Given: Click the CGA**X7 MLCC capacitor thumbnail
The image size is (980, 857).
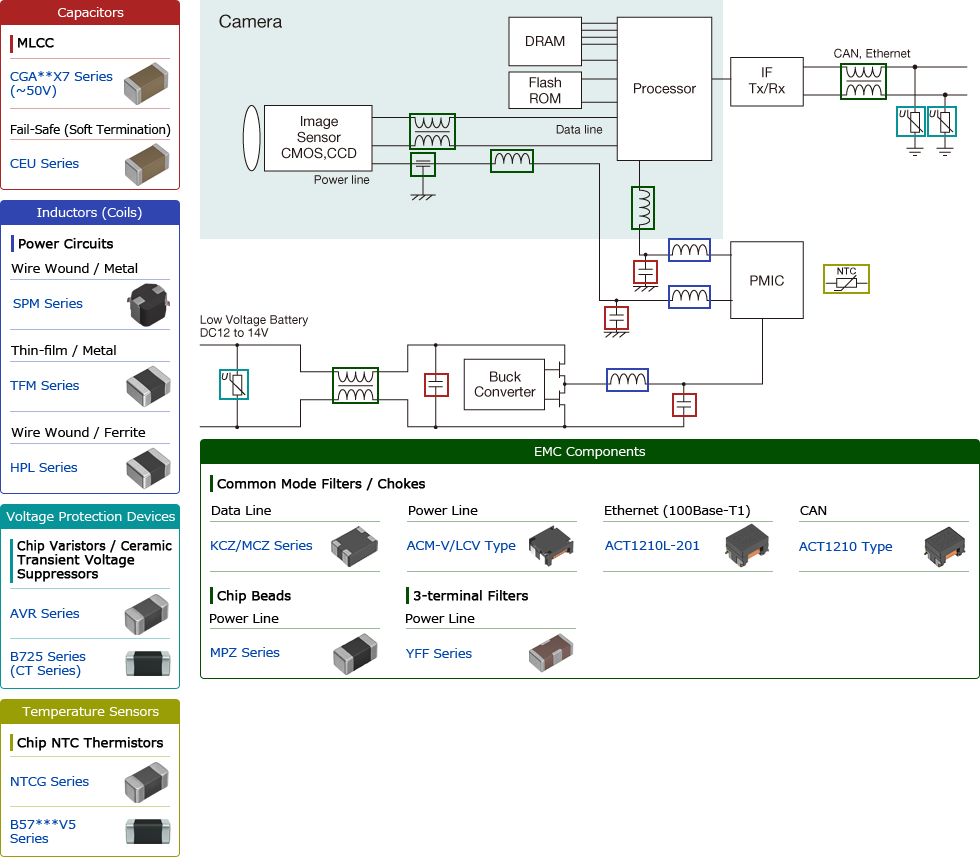Looking at the screenshot, I should (146, 84).
